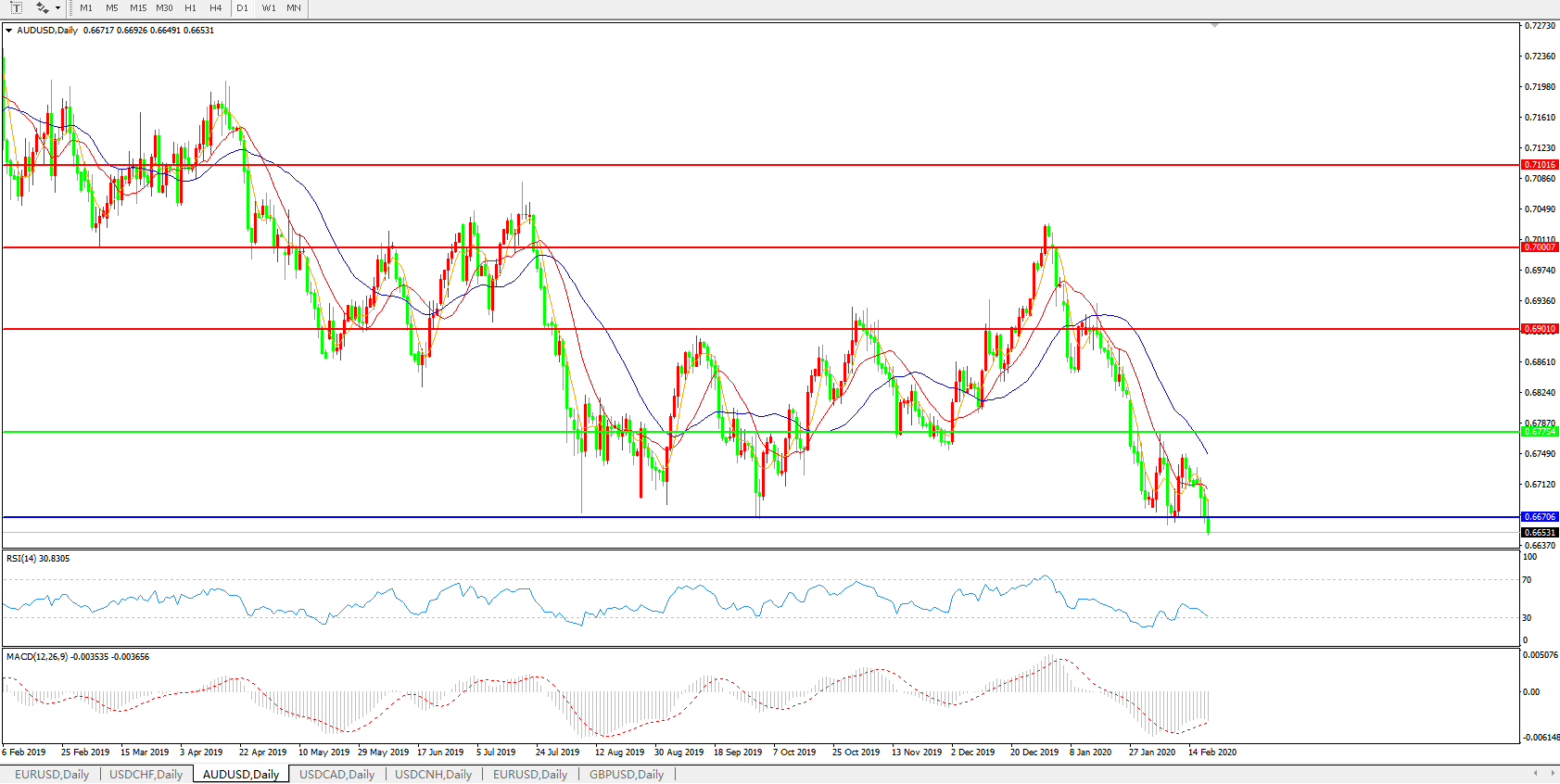Click the M15 timeframe button

(138, 8)
